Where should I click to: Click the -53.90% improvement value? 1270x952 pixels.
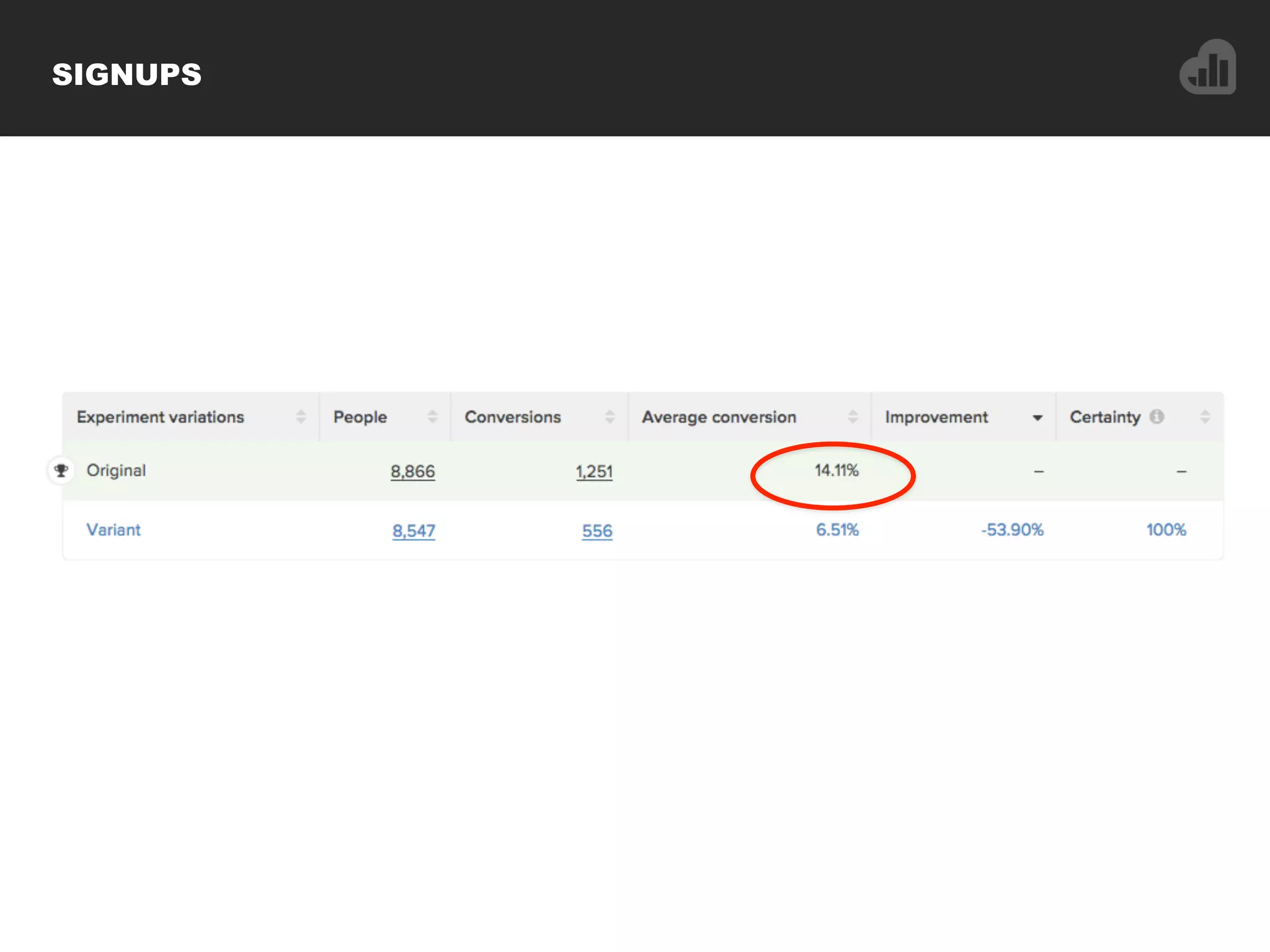(1012, 530)
